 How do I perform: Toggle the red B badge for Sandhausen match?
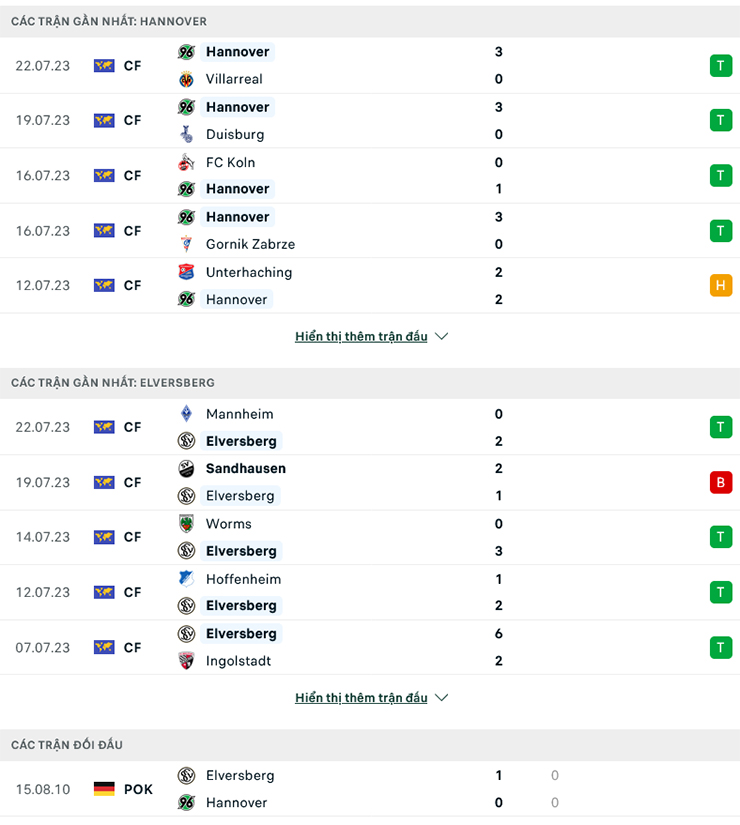(721, 482)
